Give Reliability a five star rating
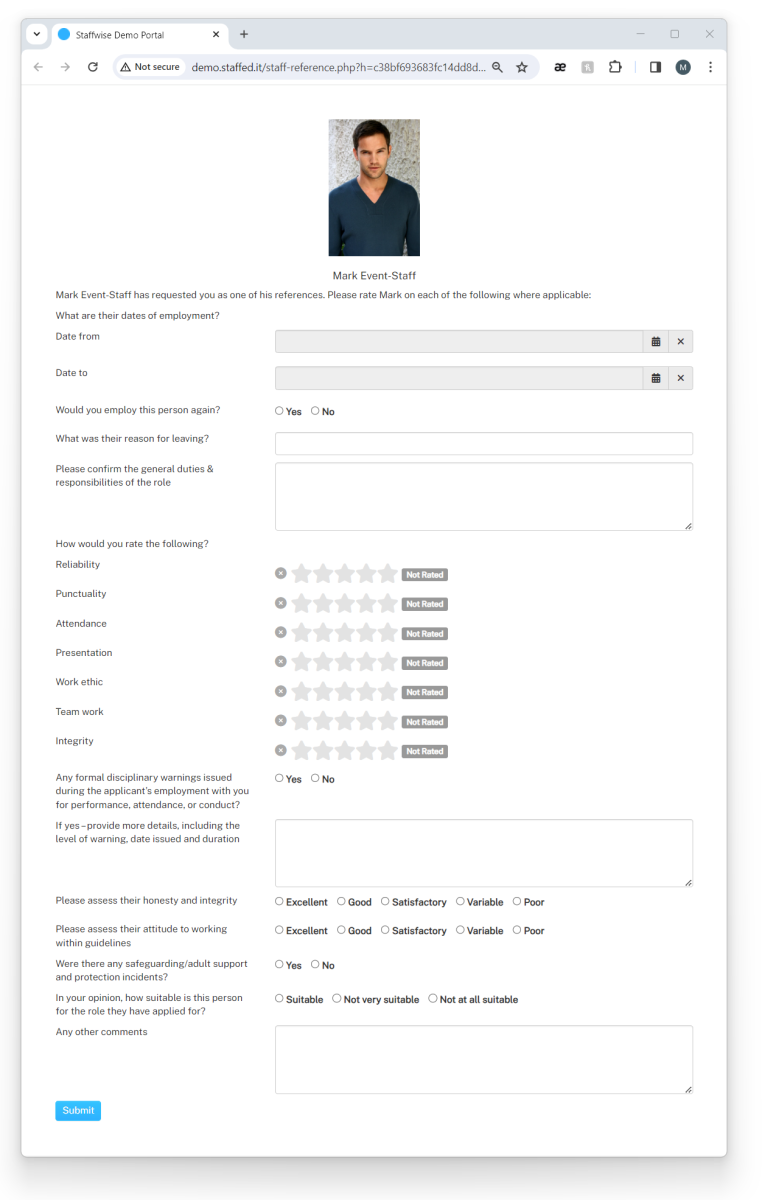The height and width of the screenshot is (1200, 762). [388, 574]
